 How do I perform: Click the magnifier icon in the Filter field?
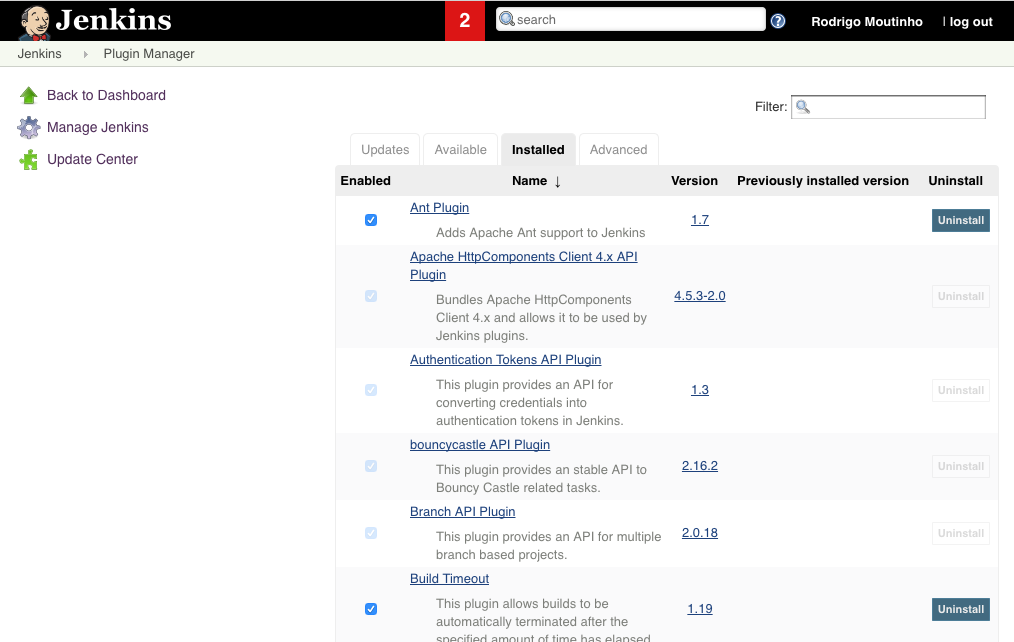tap(802, 106)
